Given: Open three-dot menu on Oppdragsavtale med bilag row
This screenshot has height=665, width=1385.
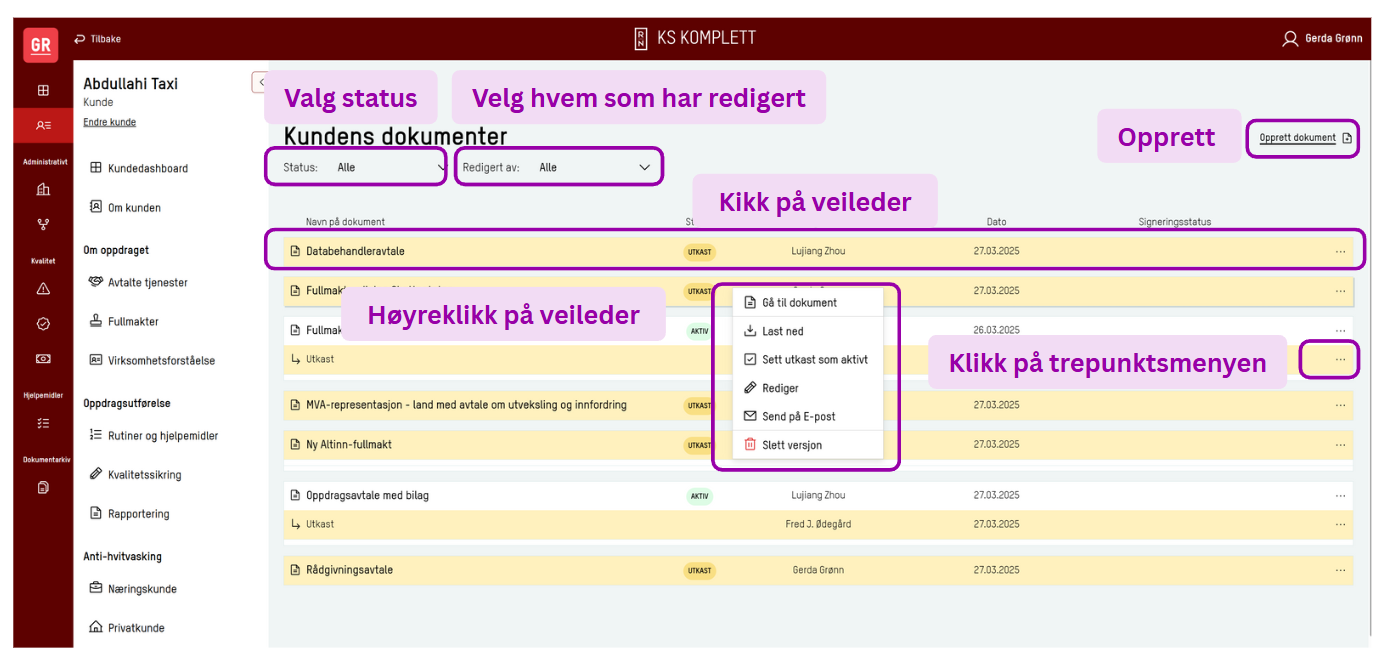Looking at the screenshot, I should point(1340,495).
